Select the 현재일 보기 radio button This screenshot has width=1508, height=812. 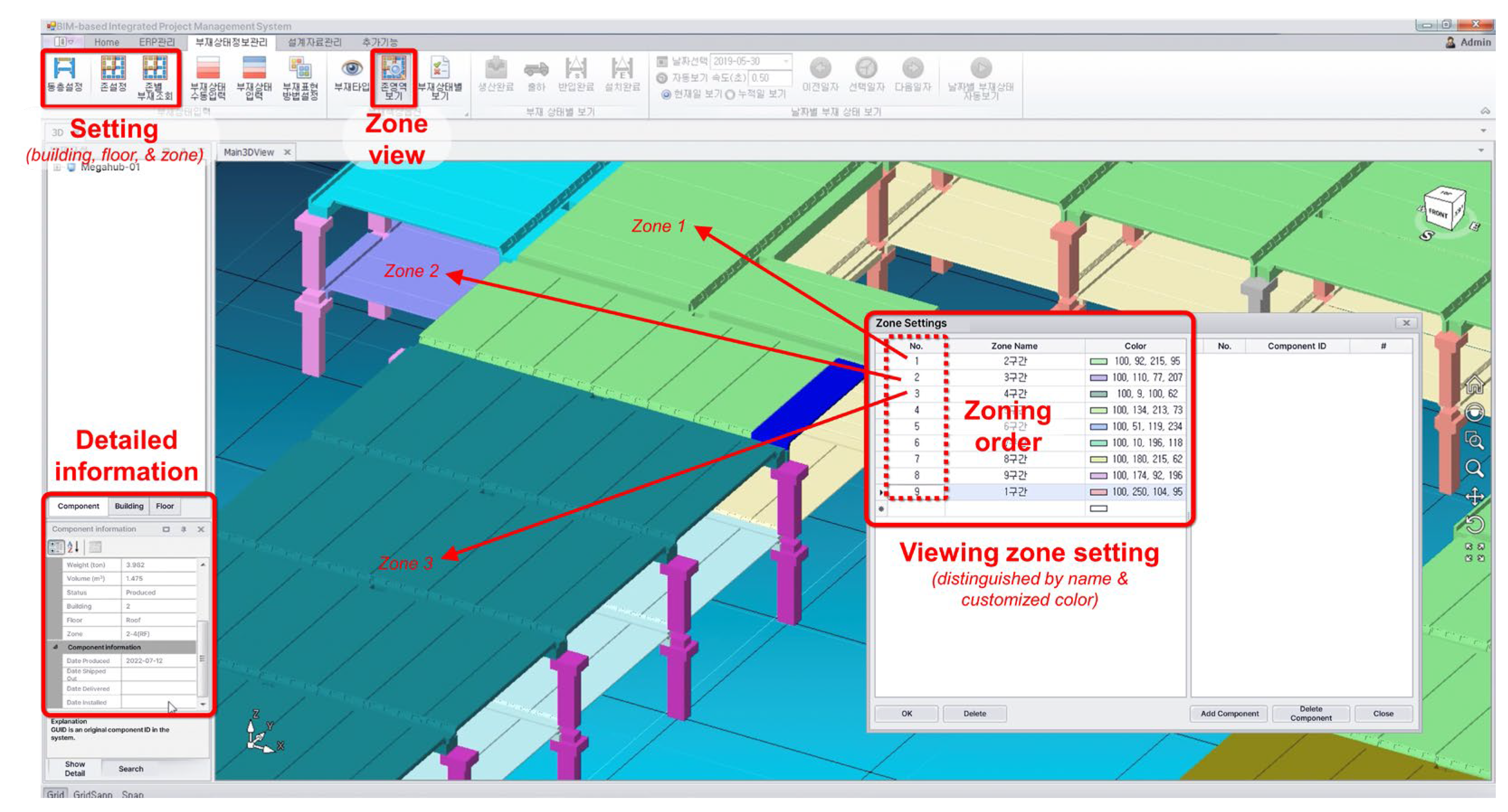(666, 94)
